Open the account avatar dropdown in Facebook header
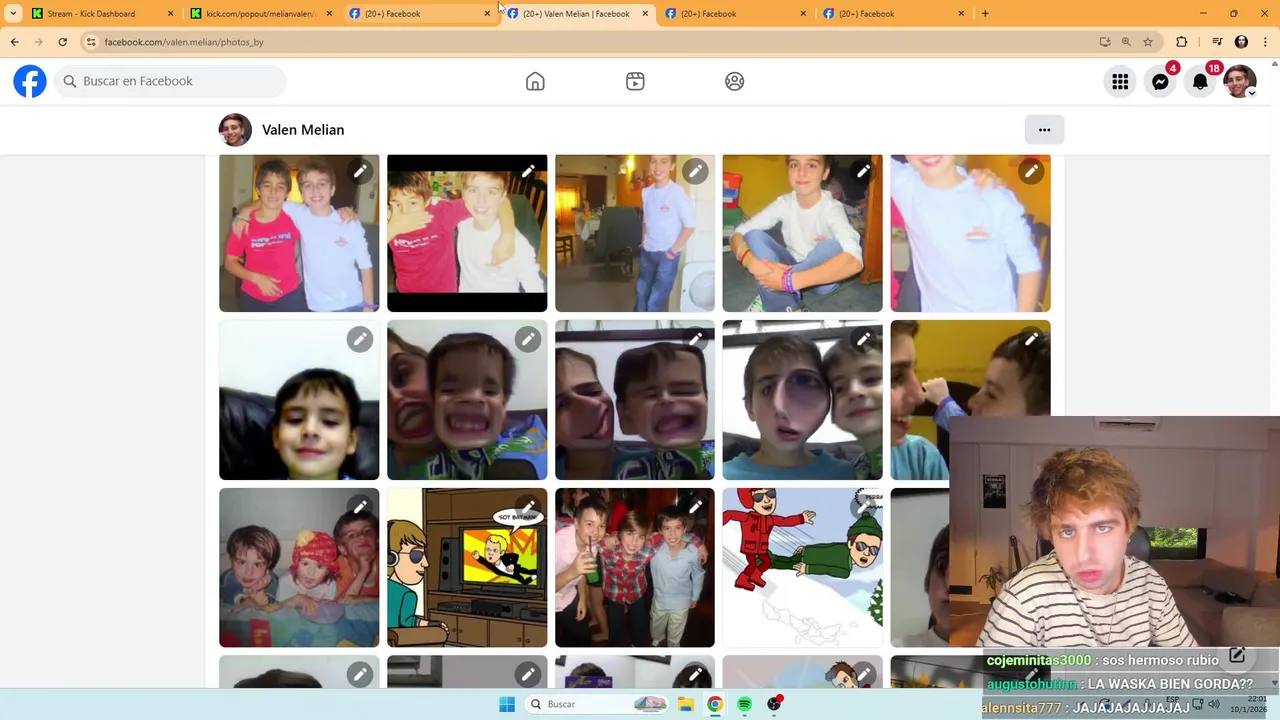Image resolution: width=1280 pixels, height=720 pixels. [x=1240, y=82]
